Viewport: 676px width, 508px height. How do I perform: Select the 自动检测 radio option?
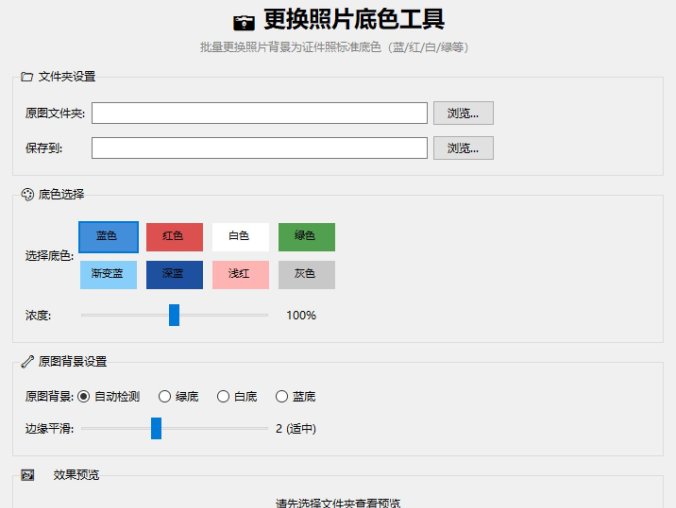[109, 396]
